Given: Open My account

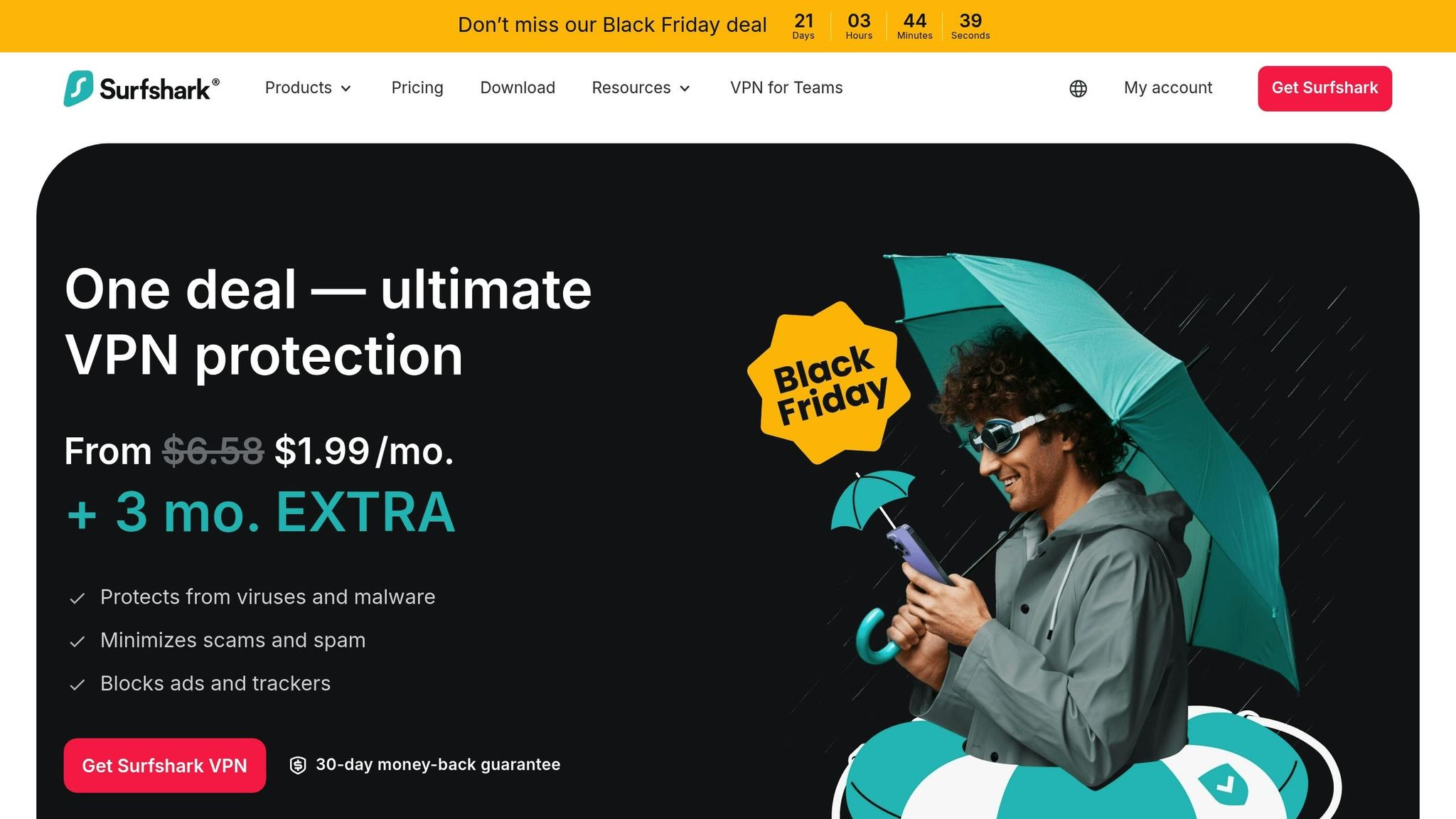Looking at the screenshot, I should point(1168,88).
